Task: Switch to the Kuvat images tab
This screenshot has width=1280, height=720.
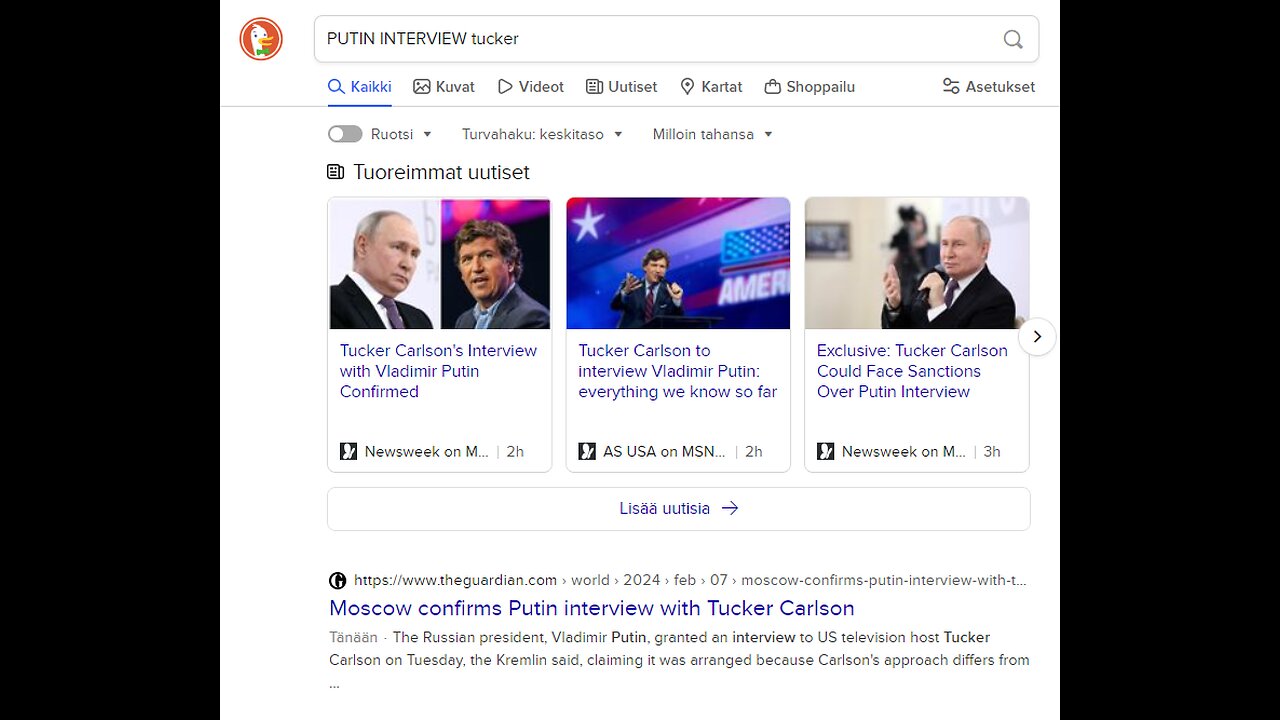Action: 444,87
